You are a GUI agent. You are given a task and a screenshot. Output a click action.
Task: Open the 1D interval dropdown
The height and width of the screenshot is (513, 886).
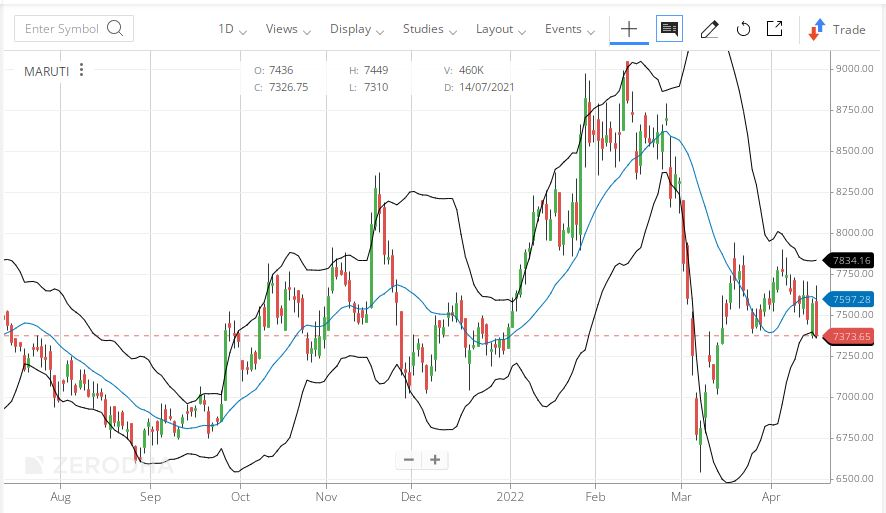click(x=232, y=29)
